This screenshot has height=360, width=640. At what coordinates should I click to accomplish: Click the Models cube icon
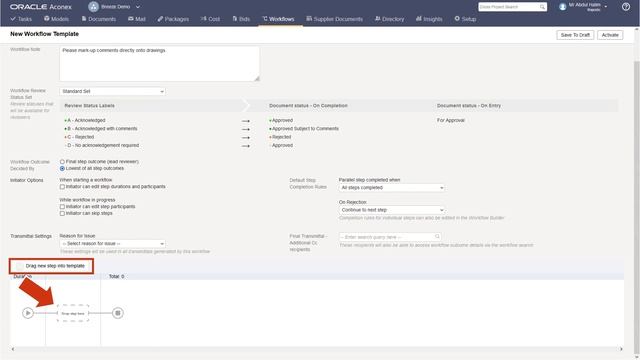tap(47, 18)
